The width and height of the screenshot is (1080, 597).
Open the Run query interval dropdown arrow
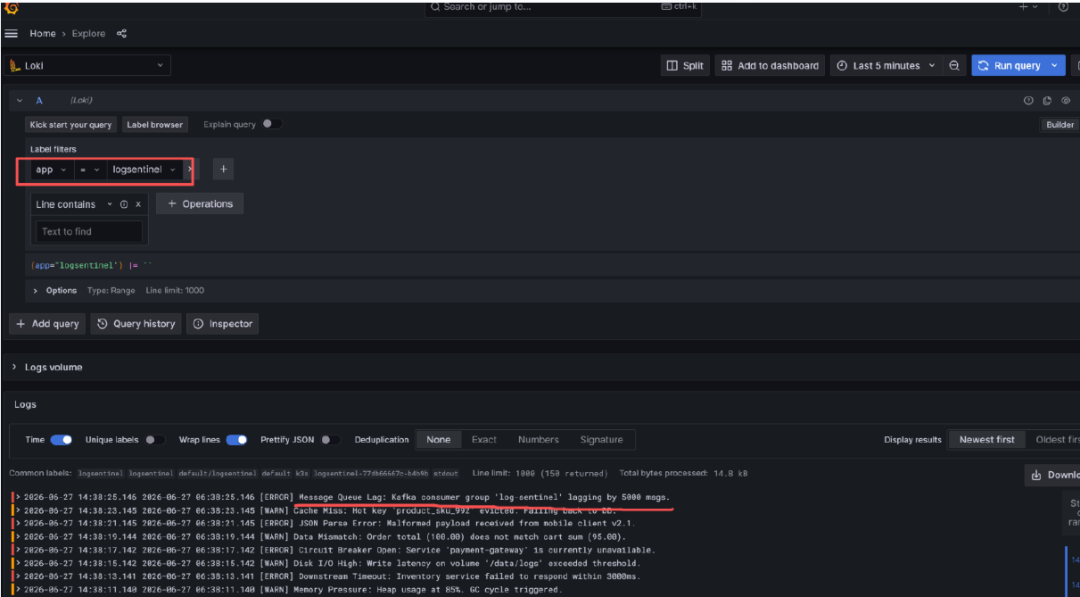click(1055, 65)
